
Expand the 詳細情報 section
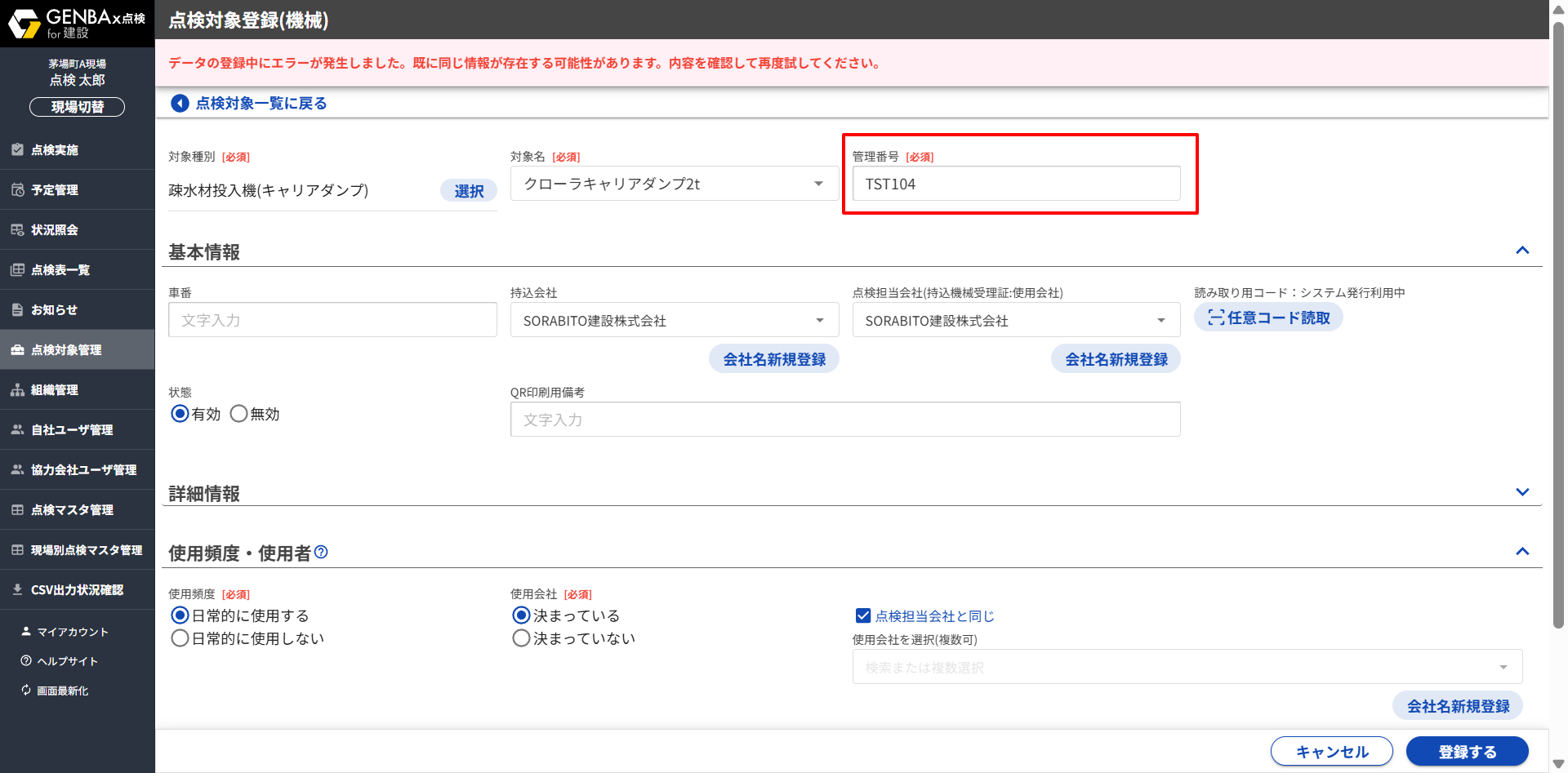click(1521, 492)
